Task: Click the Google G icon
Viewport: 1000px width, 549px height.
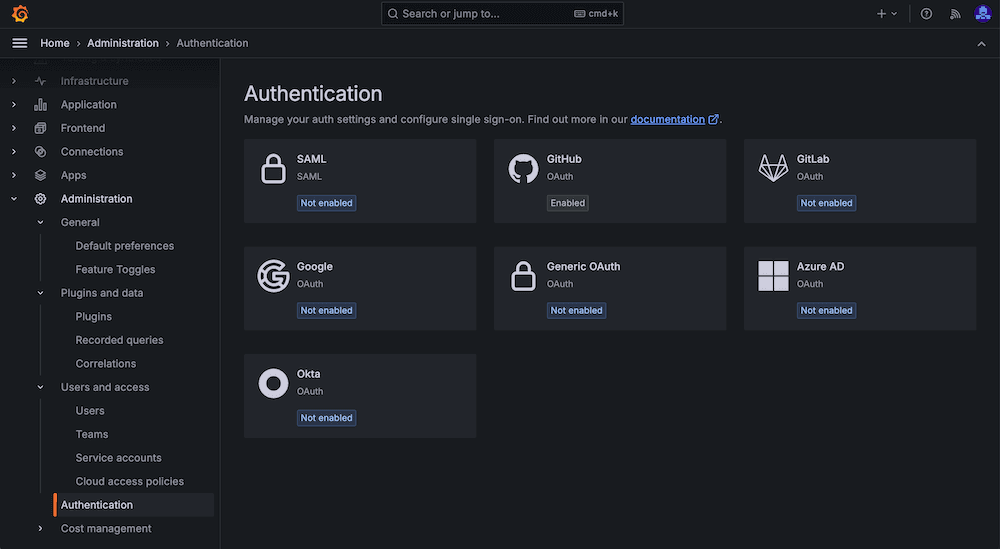Action: click(273, 275)
